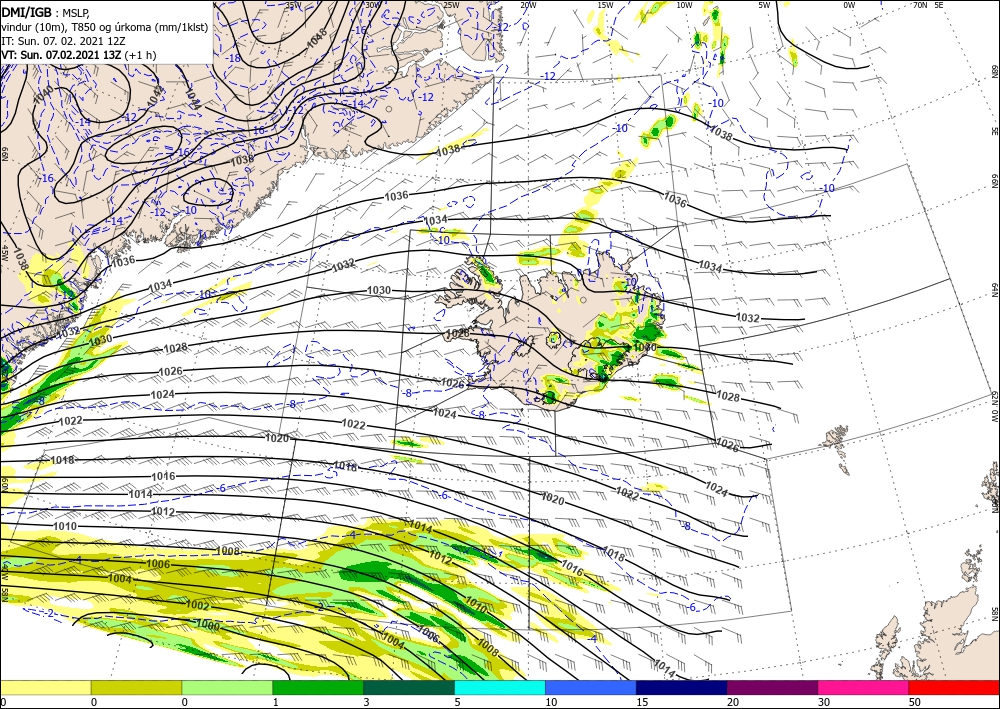The height and width of the screenshot is (709, 1000).
Task: Click the 25W longitude label
Action: 451,5
